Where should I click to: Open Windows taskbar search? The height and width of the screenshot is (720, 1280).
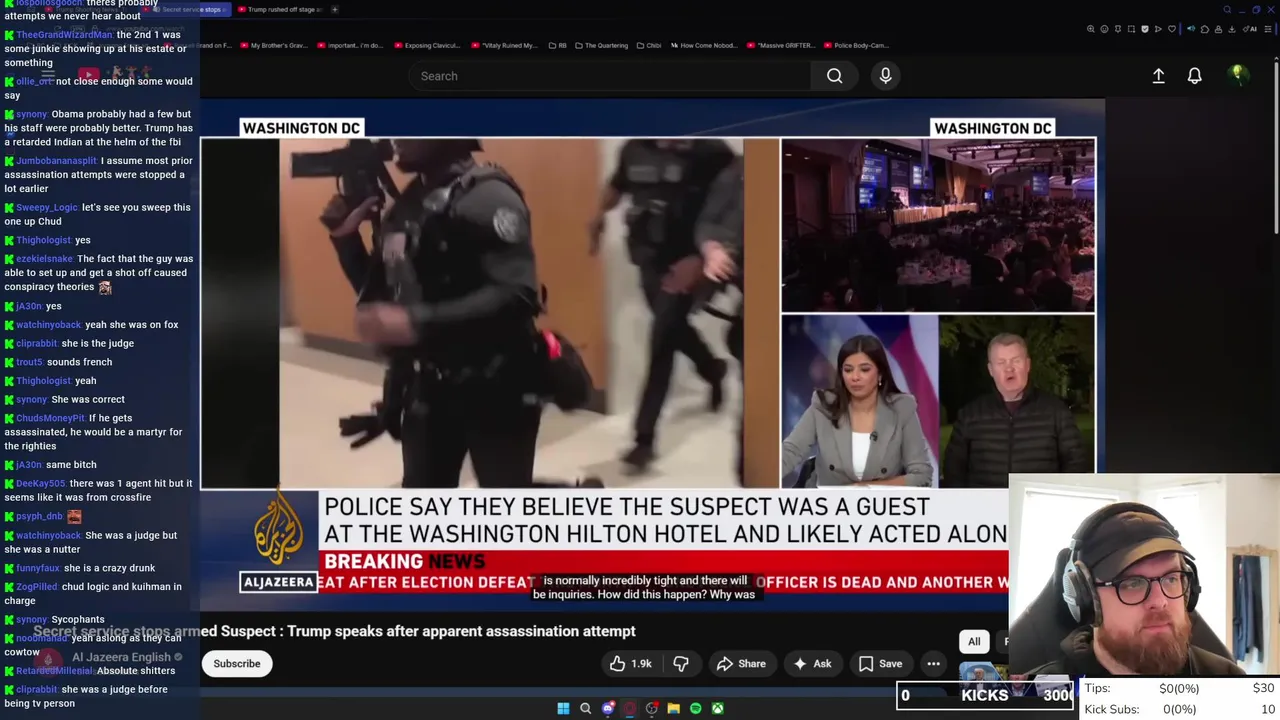click(x=585, y=708)
